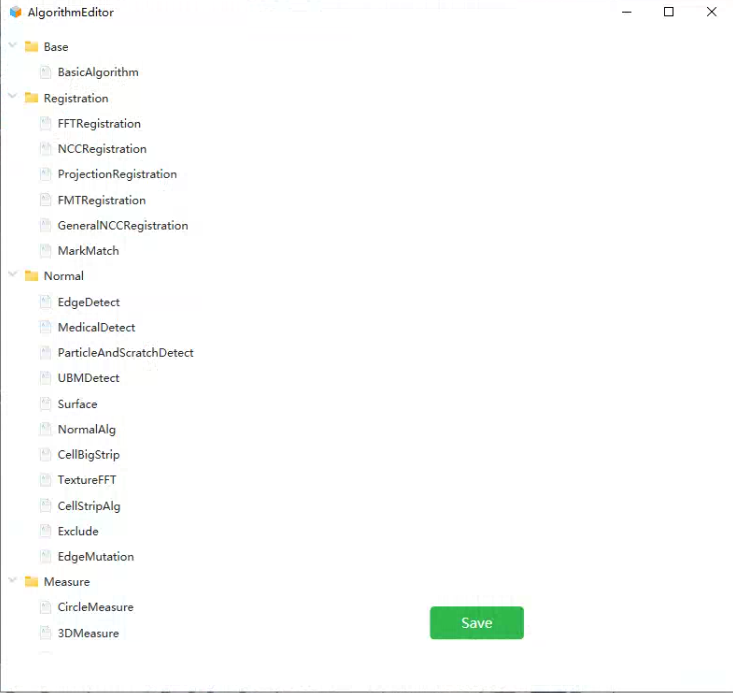Select the Exclude algorithm
Screen dimensions: 733x693
[x=78, y=531]
